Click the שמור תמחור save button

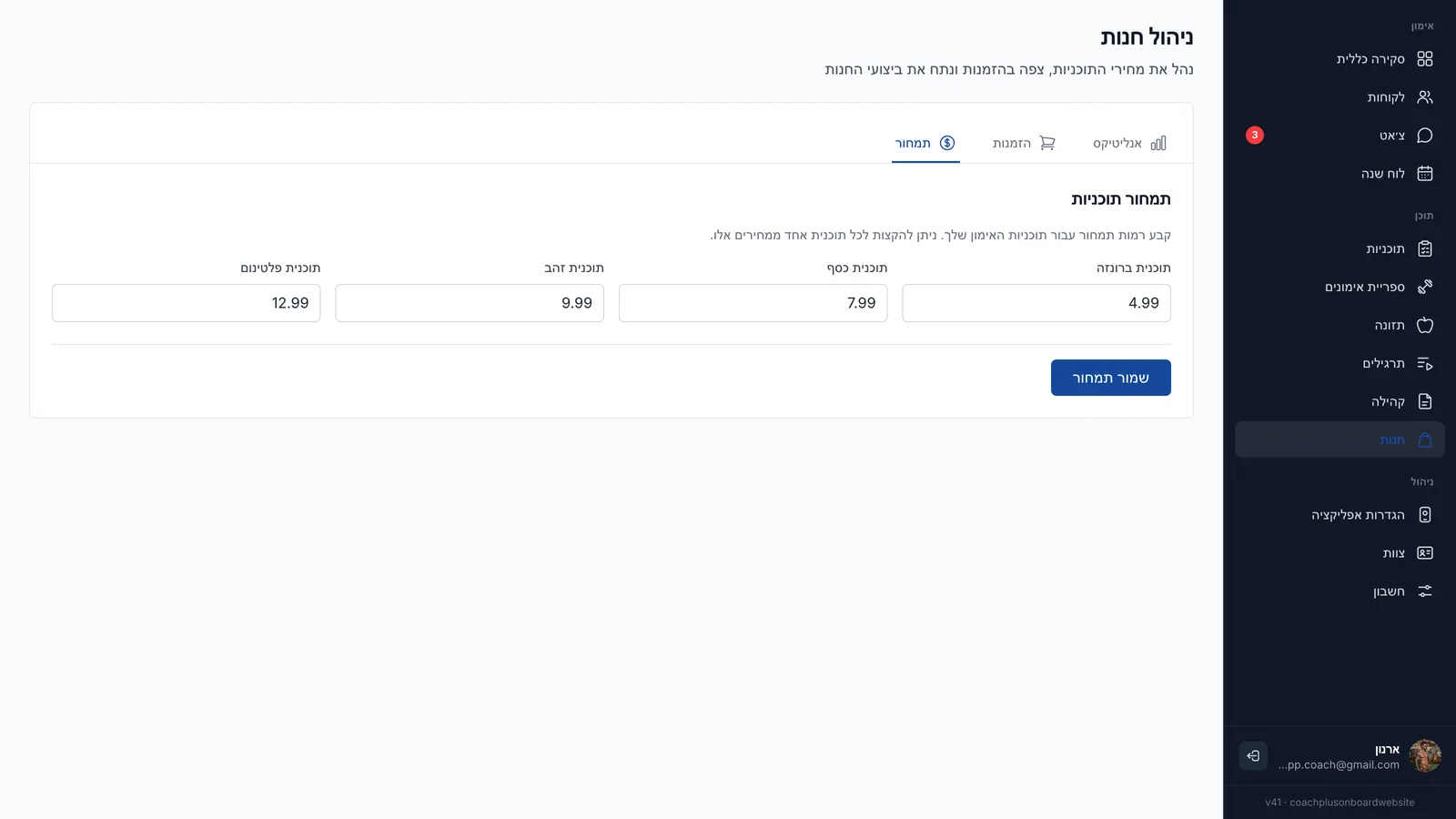click(1111, 378)
